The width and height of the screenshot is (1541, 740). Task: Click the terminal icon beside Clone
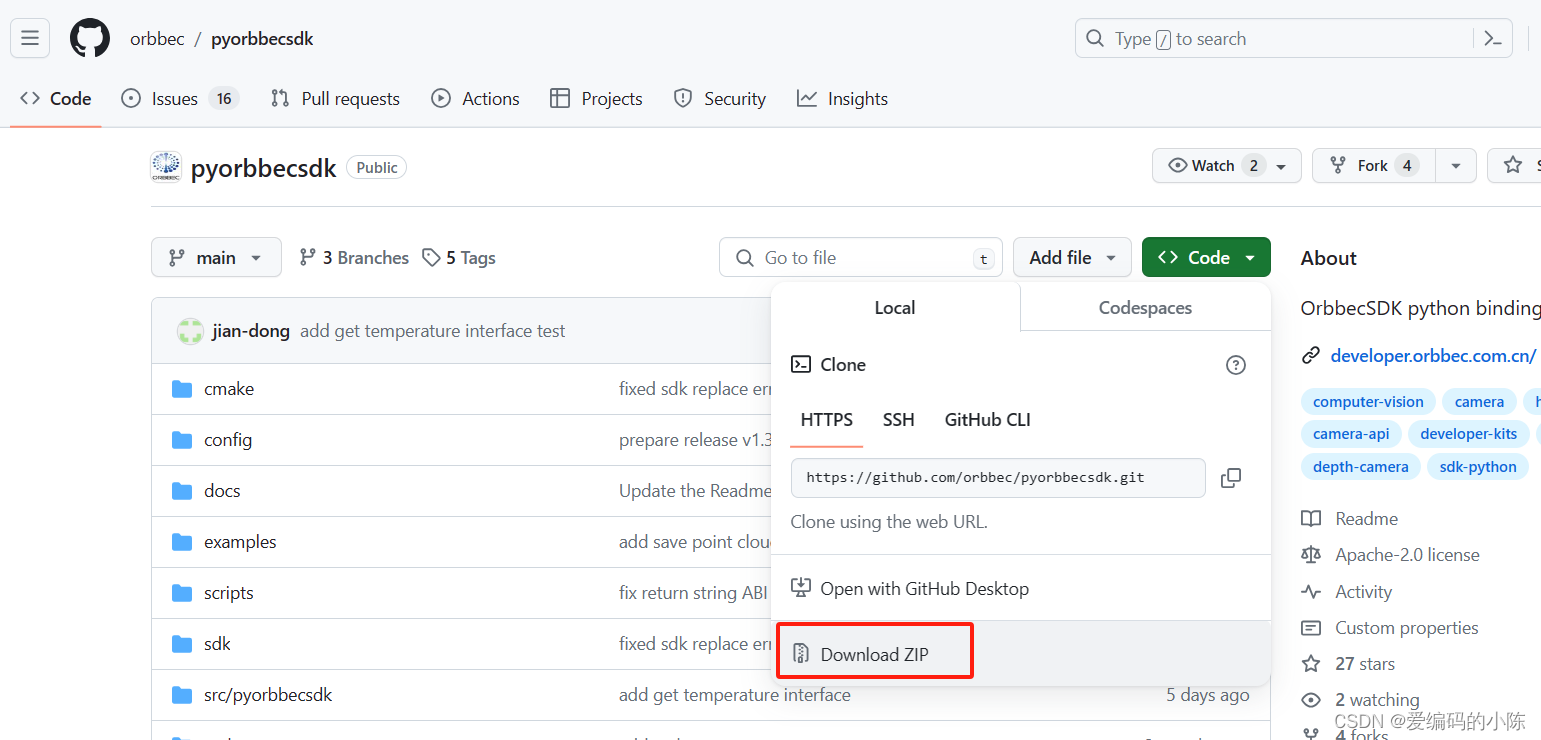point(801,365)
